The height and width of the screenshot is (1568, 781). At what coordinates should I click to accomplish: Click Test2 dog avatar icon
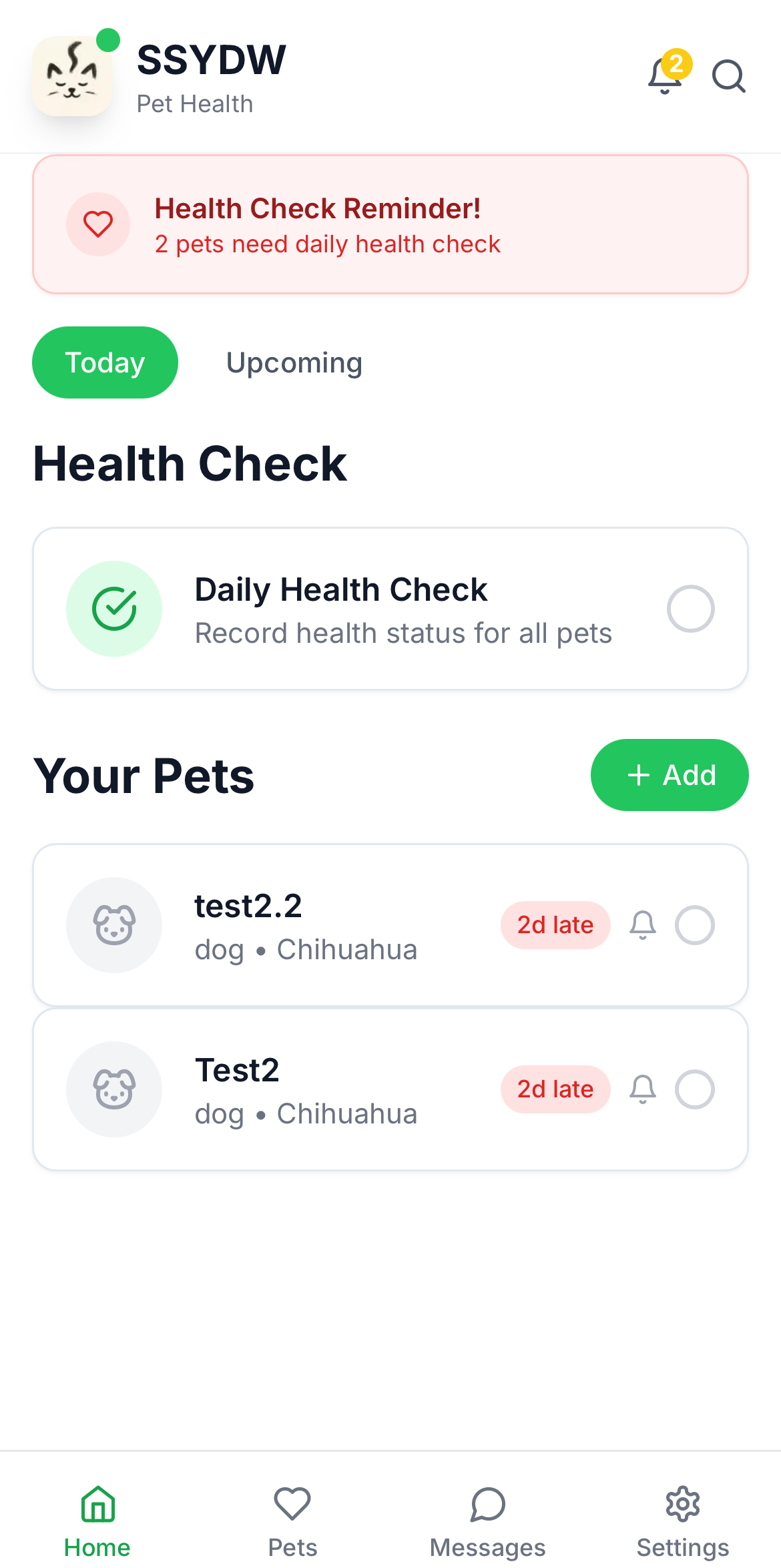pos(114,1089)
